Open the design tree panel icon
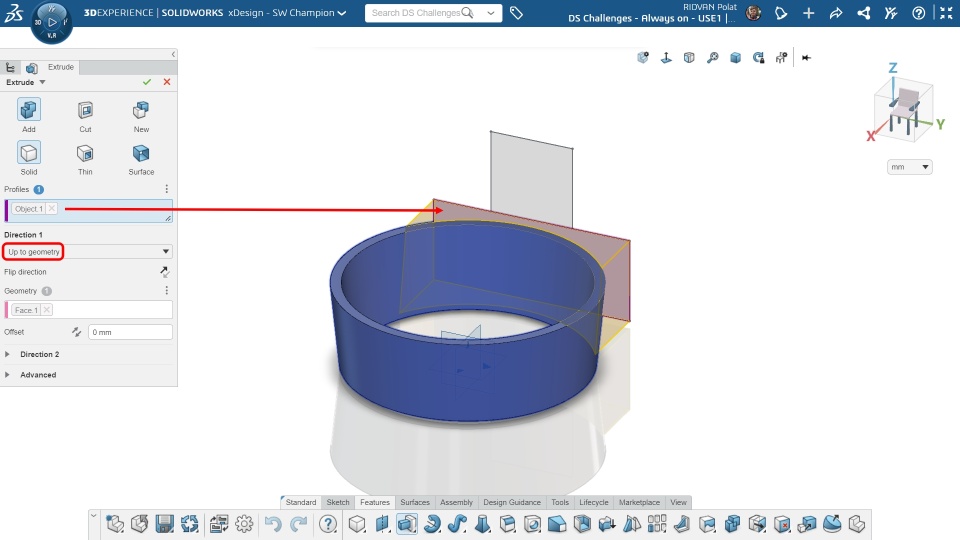Image resolution: width=960 pixels, height=540 pixels. pyautogui.click(x=10, y=67)
